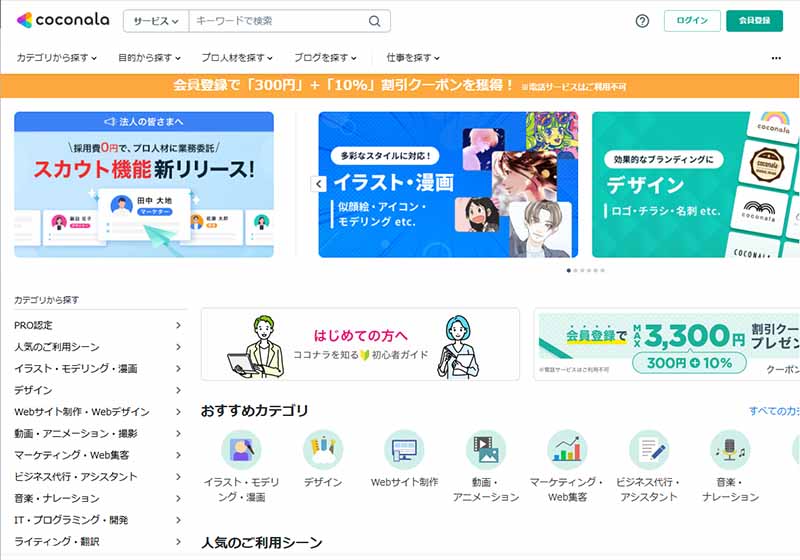Open ライティング・翻訳 sidebar item
The height and width of the screenshot is (560, 800).
[x=98, y=542]
